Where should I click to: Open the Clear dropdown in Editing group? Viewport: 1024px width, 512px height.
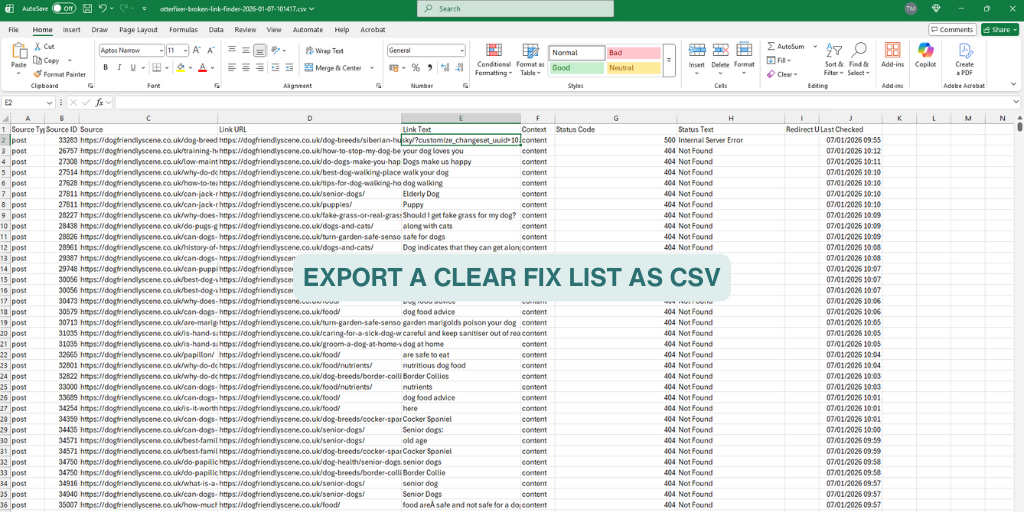pos(782,74)
